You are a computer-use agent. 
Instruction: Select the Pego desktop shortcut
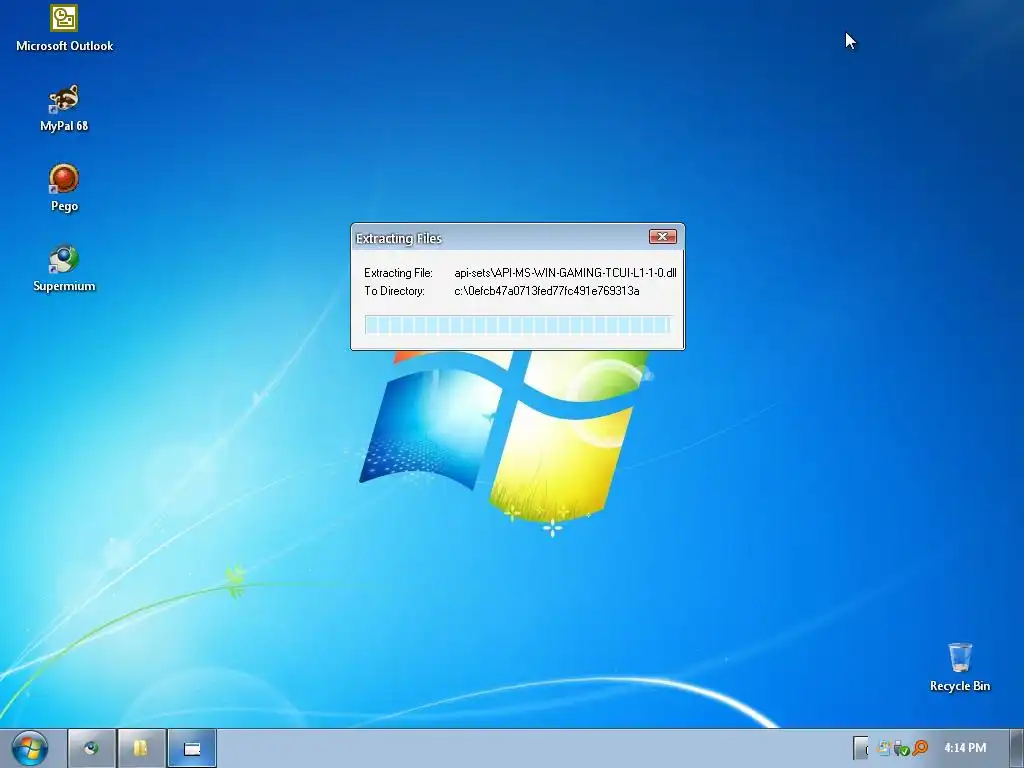64,188
